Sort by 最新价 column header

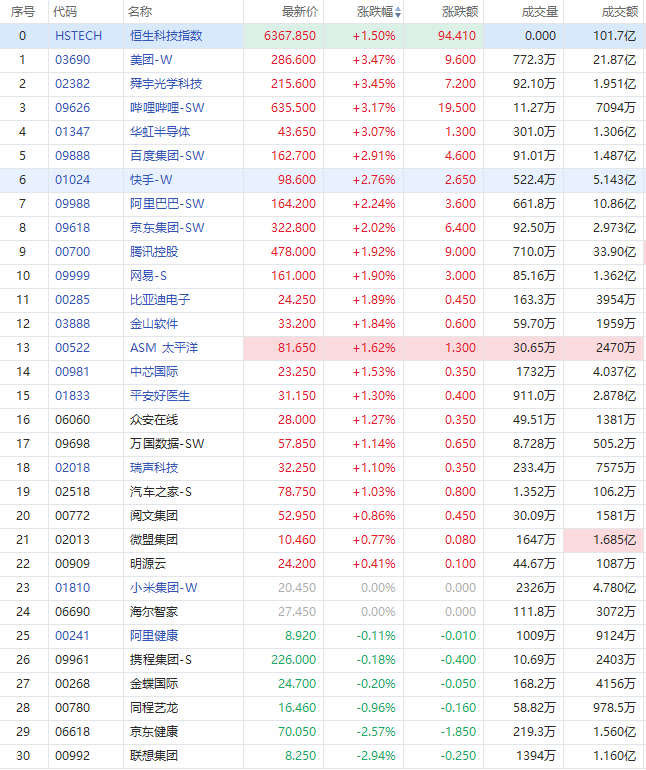[x=300, y=12]
